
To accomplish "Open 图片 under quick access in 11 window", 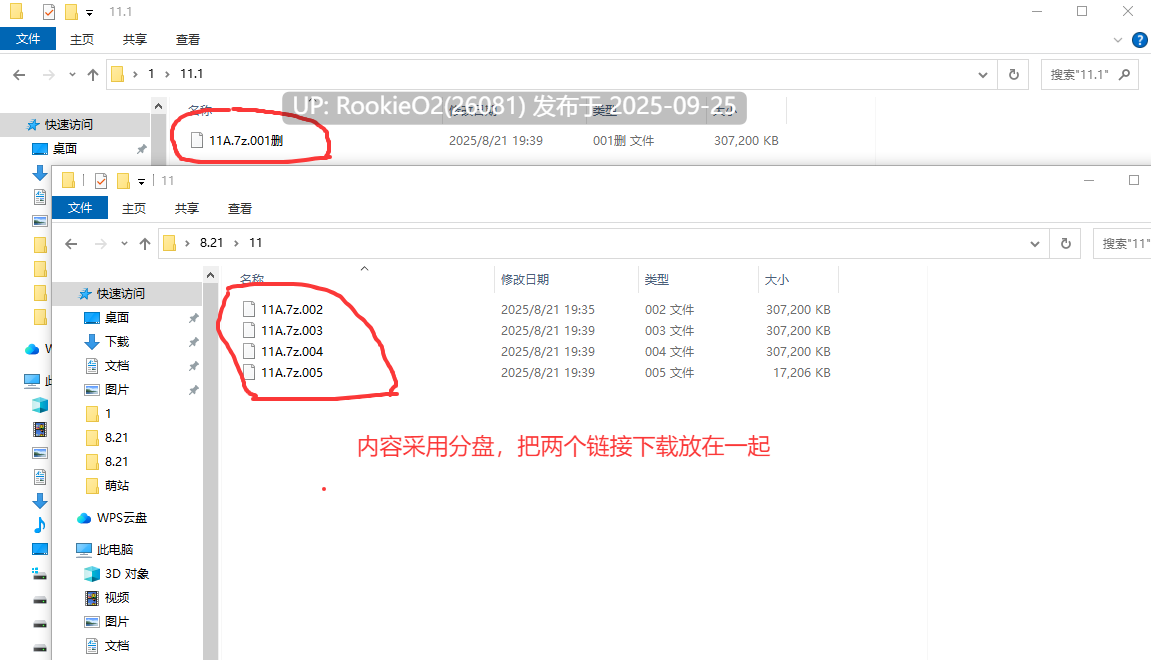I will (117, 390).
